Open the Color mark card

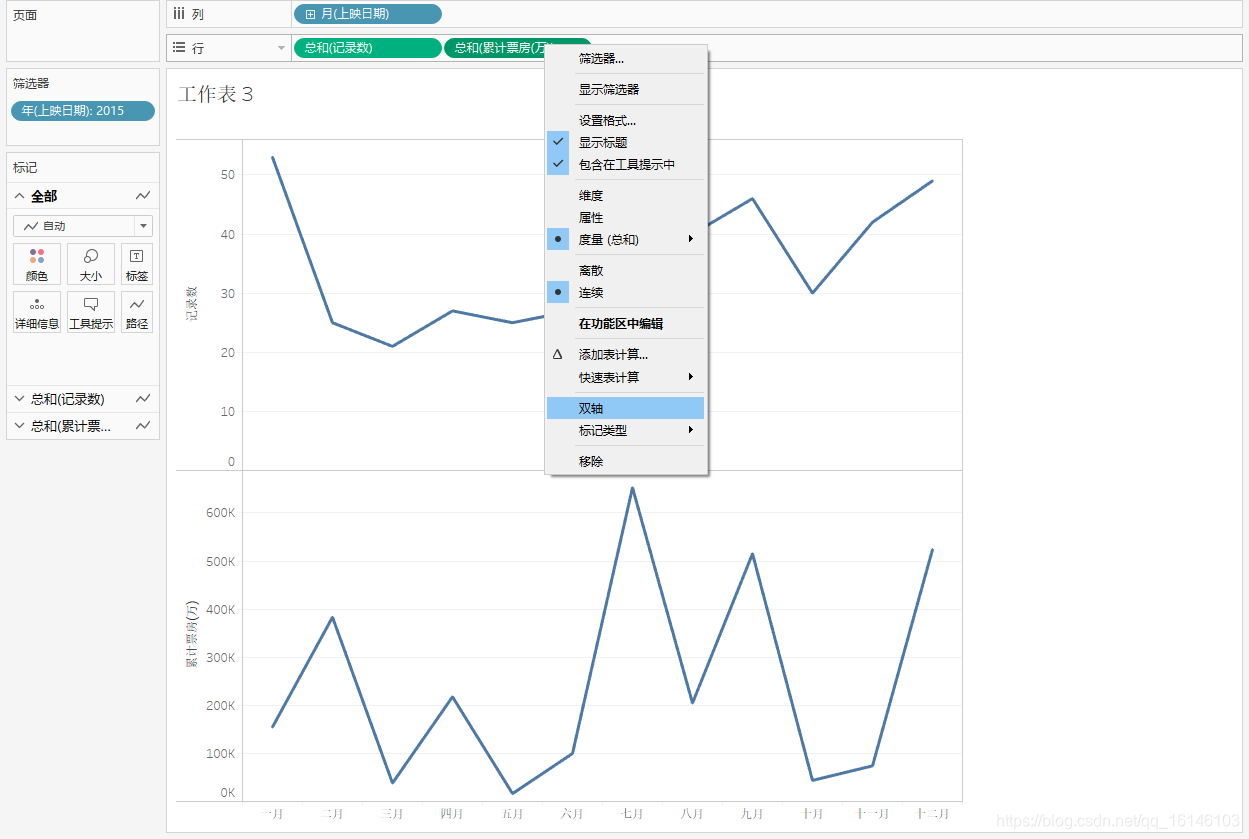37,264
